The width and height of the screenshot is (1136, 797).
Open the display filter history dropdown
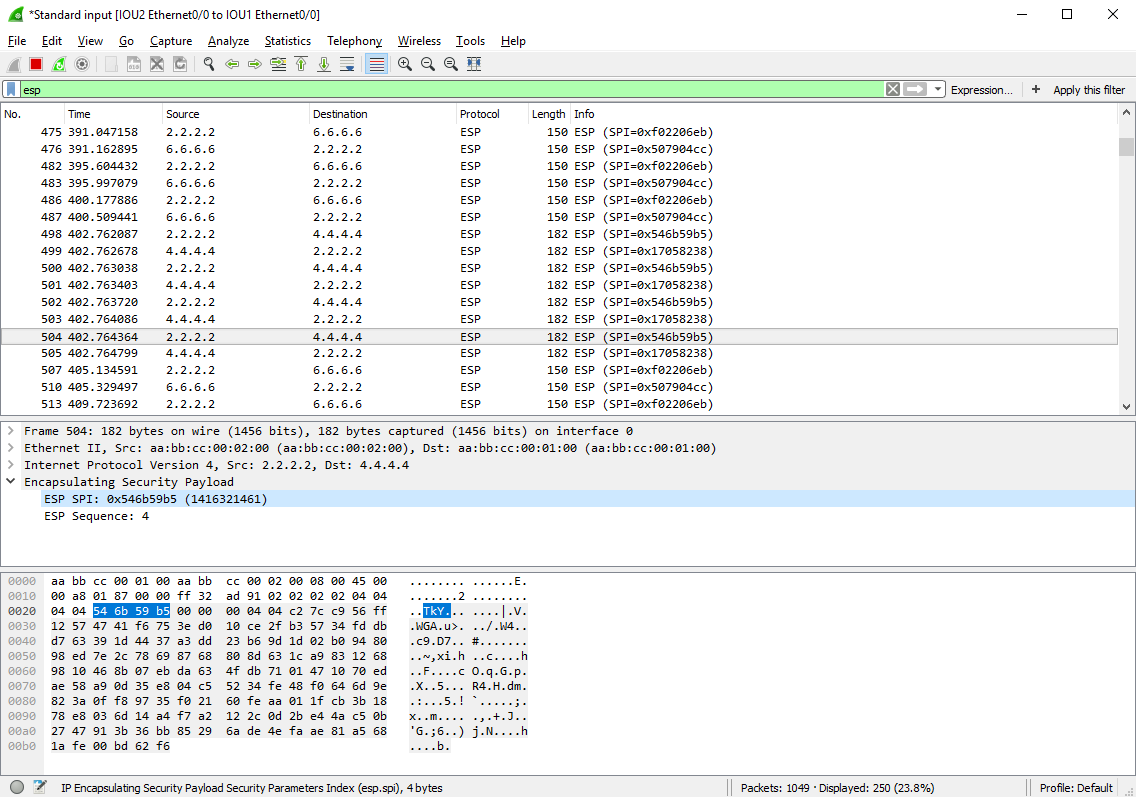tap(937, 89)
